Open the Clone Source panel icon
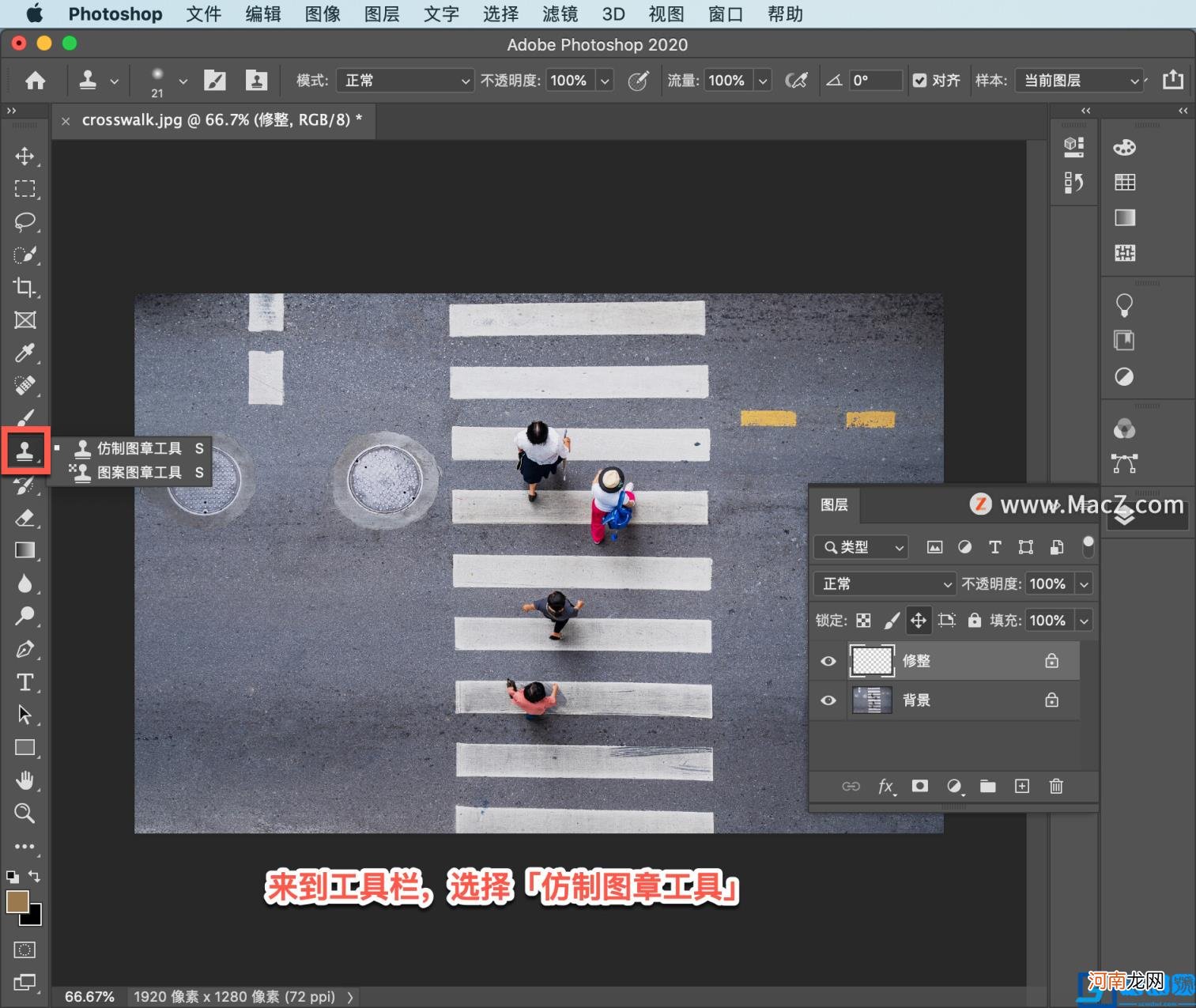 click(x=256, y=80)
